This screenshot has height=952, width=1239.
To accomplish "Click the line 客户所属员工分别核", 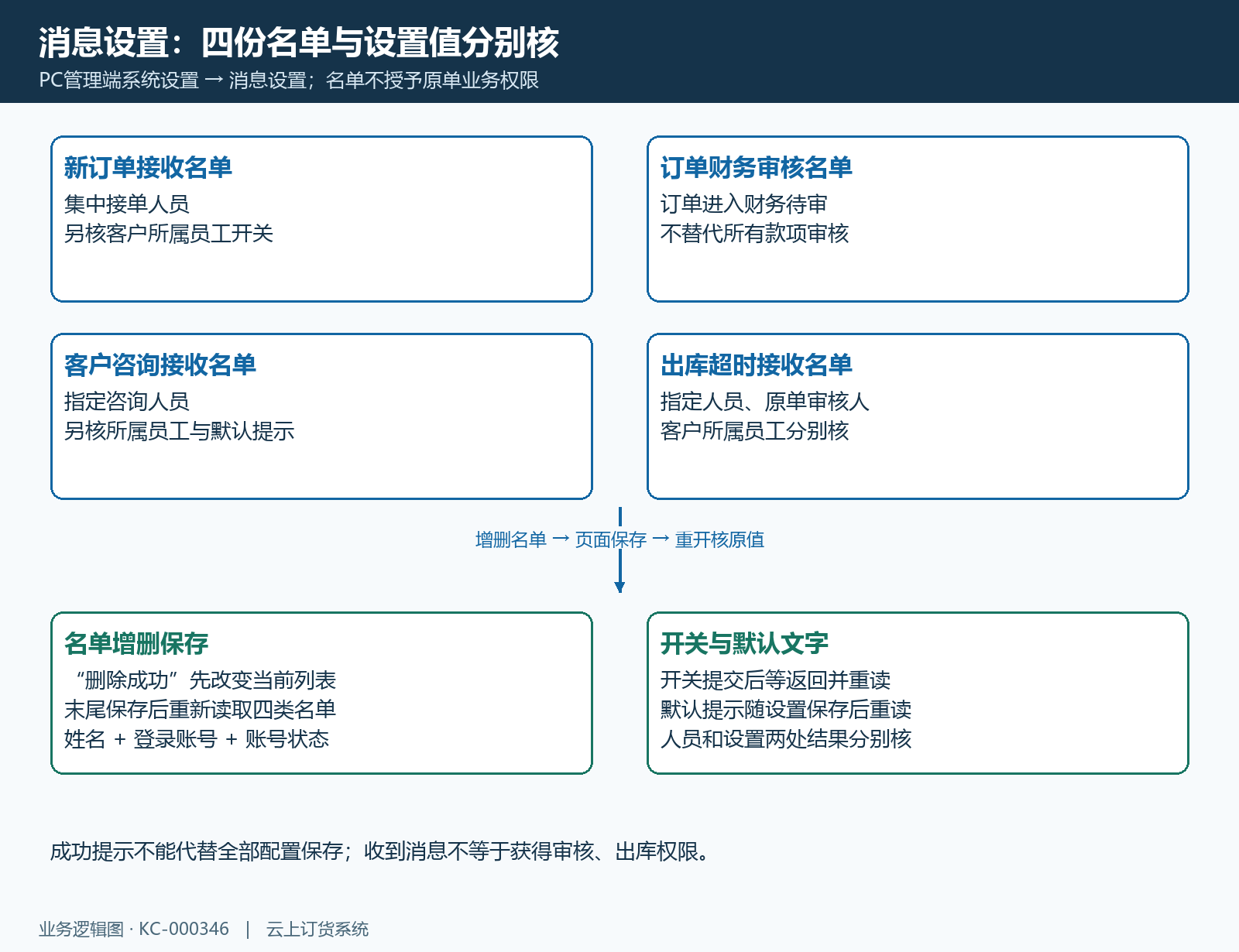I will [754, 431].
